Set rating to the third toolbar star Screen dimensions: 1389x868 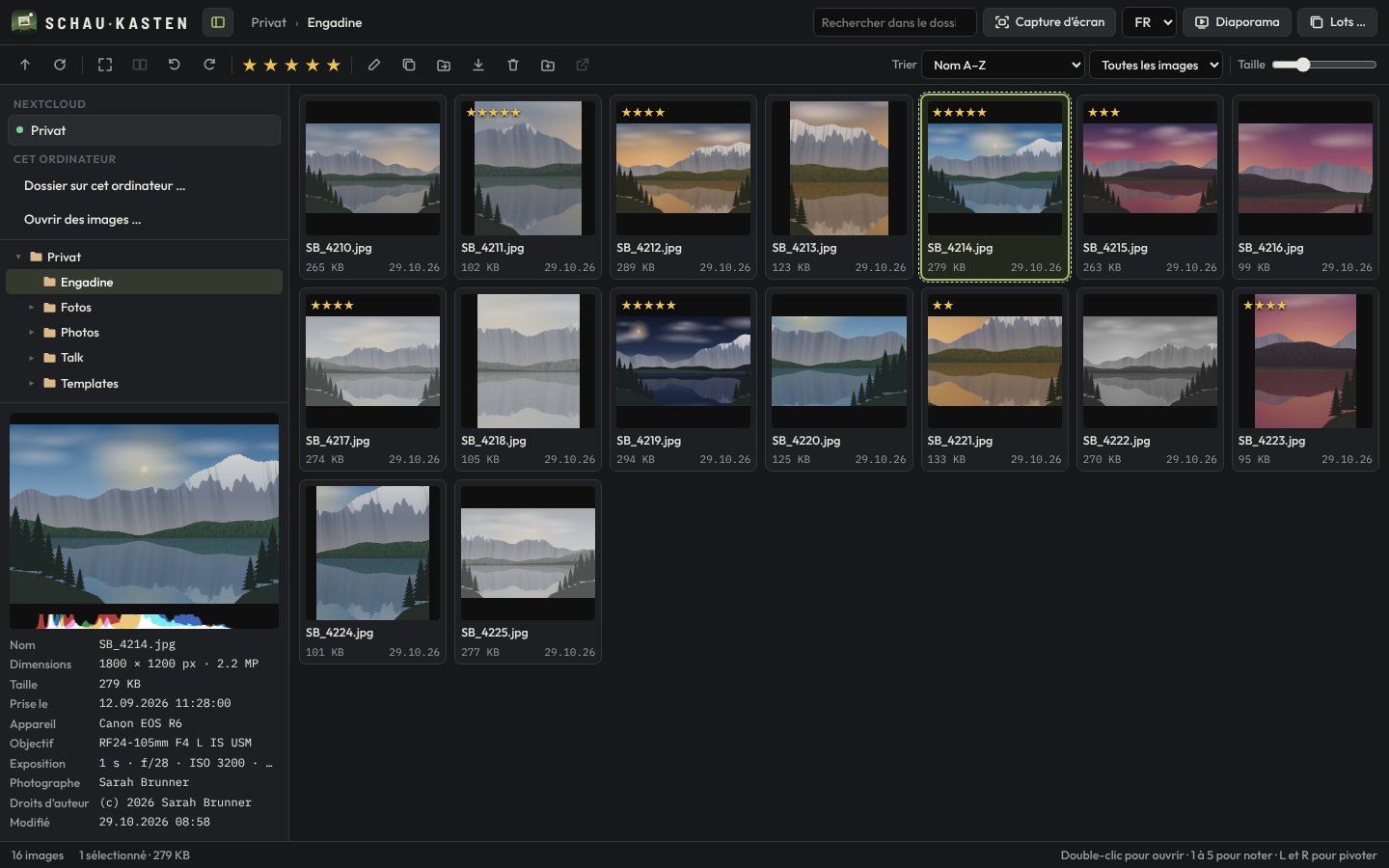(291, 65)
